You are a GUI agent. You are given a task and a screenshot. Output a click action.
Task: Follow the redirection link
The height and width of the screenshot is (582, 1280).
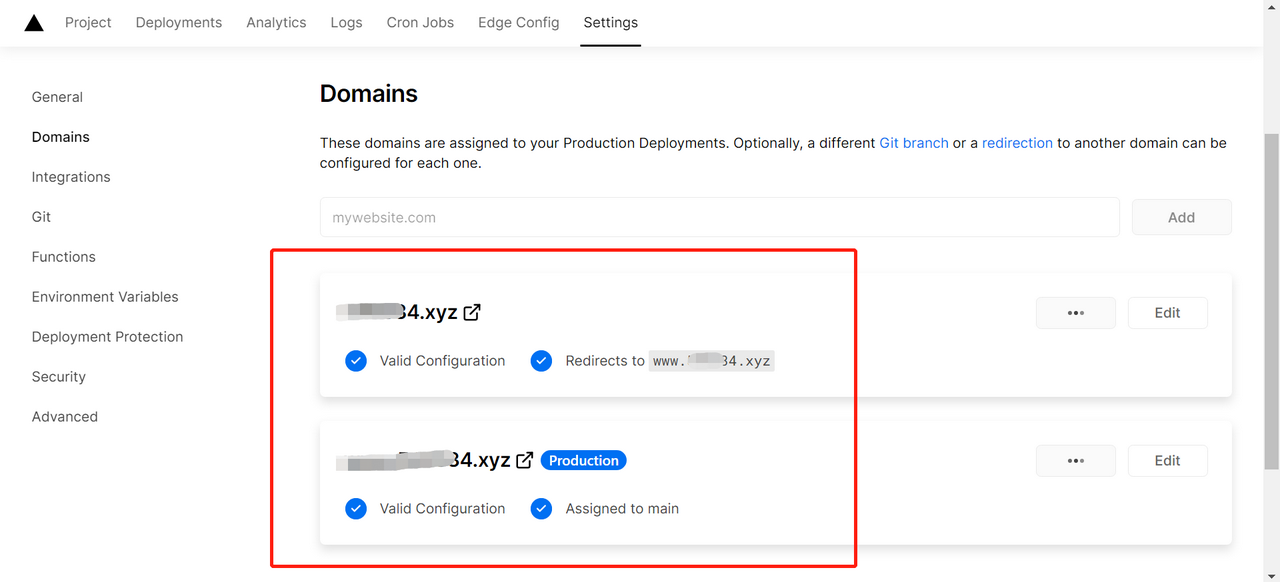click(1017, 143)
